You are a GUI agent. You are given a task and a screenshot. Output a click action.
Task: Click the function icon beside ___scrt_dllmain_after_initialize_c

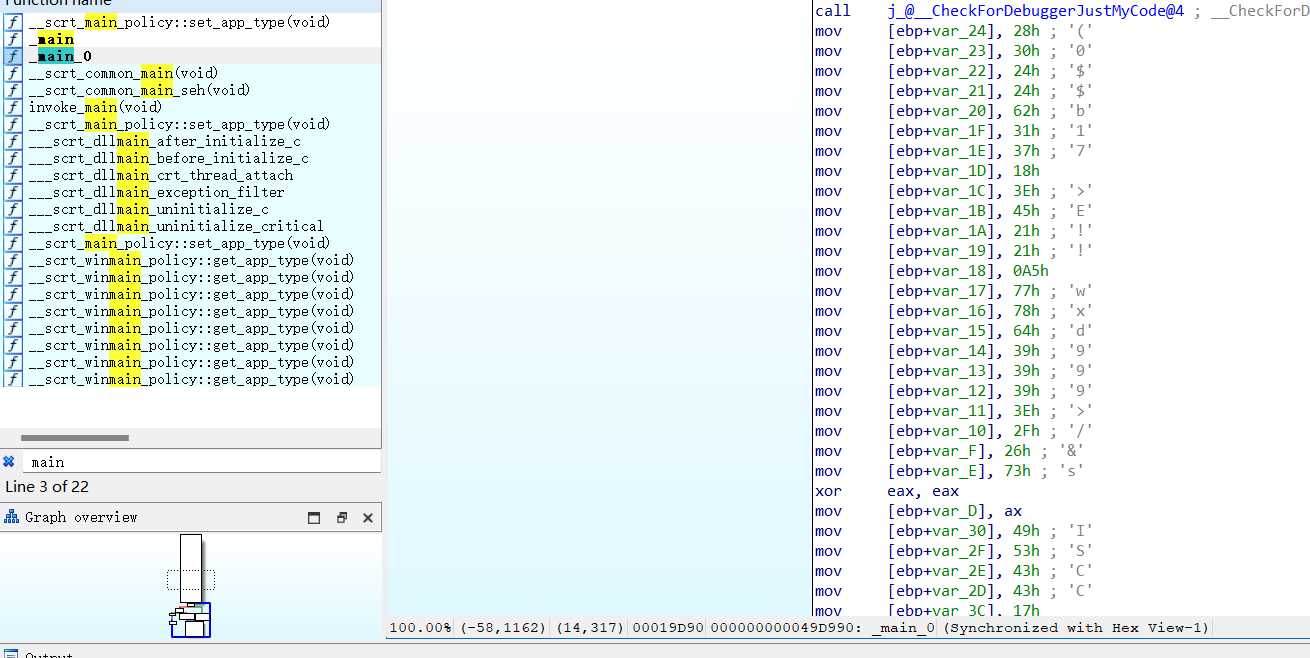[x=13, y=141]
